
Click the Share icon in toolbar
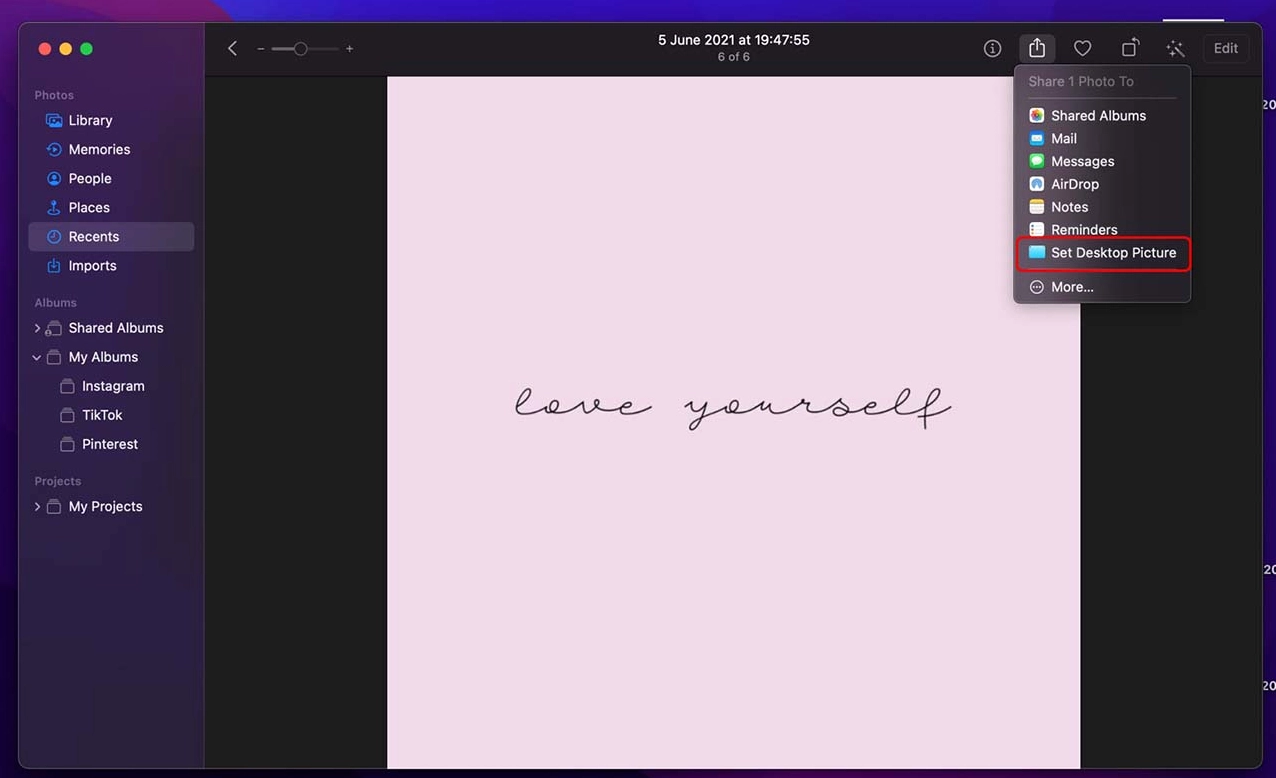[x=1037, y=48]
